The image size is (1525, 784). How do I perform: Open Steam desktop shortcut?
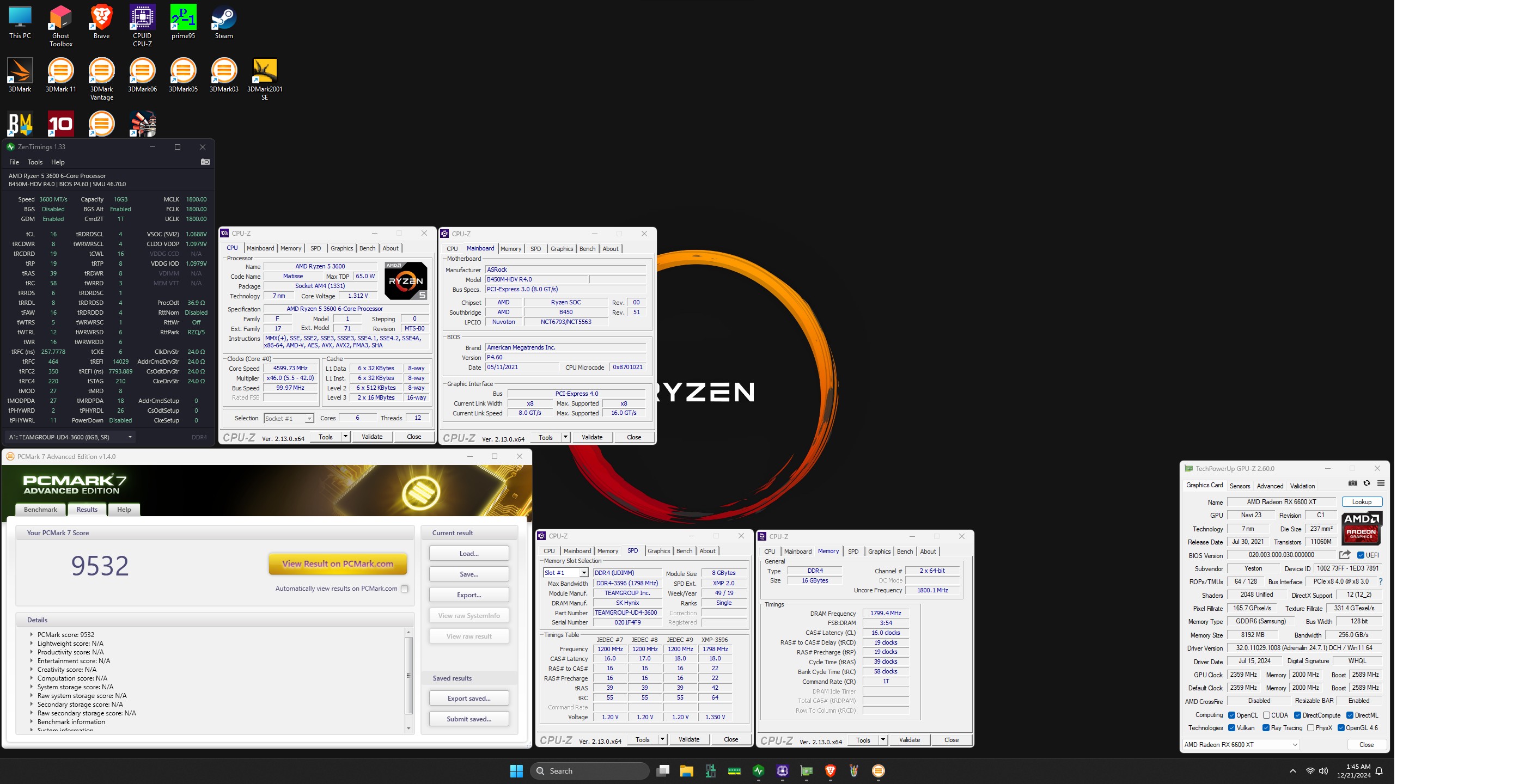(x=224, y=22)
